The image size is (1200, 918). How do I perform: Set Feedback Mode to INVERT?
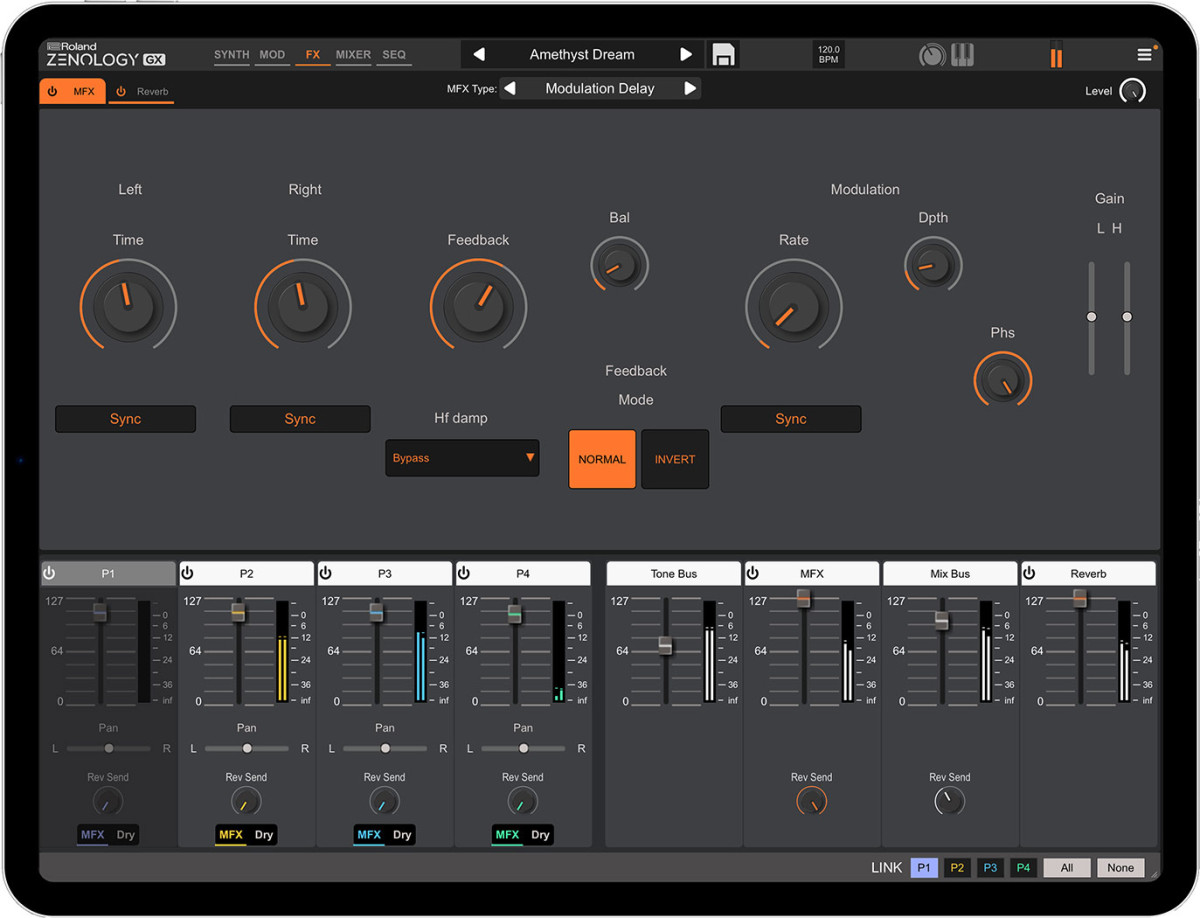[x=675, y=459]
